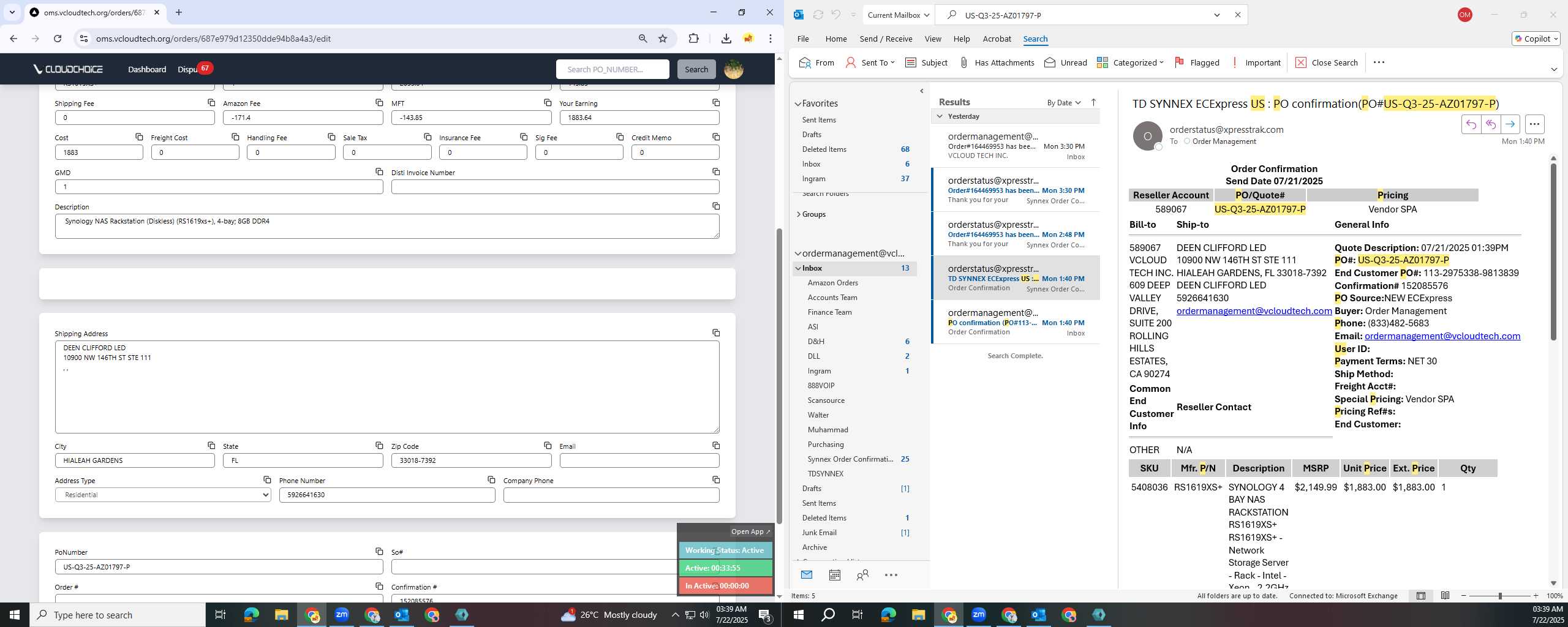This screenshot has width=1568, height=627.
Task: Collapse the ordermanagement account folders
Action: (x=797, y=253)
